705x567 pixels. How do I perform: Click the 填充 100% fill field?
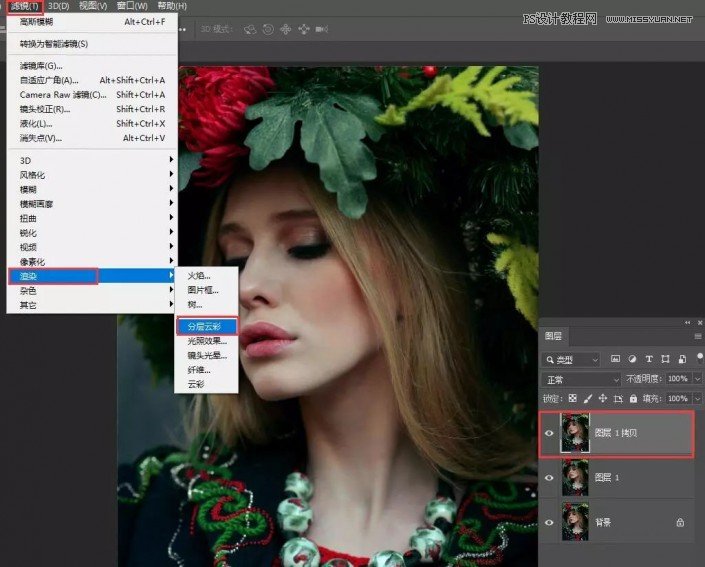tap(678, 398)
